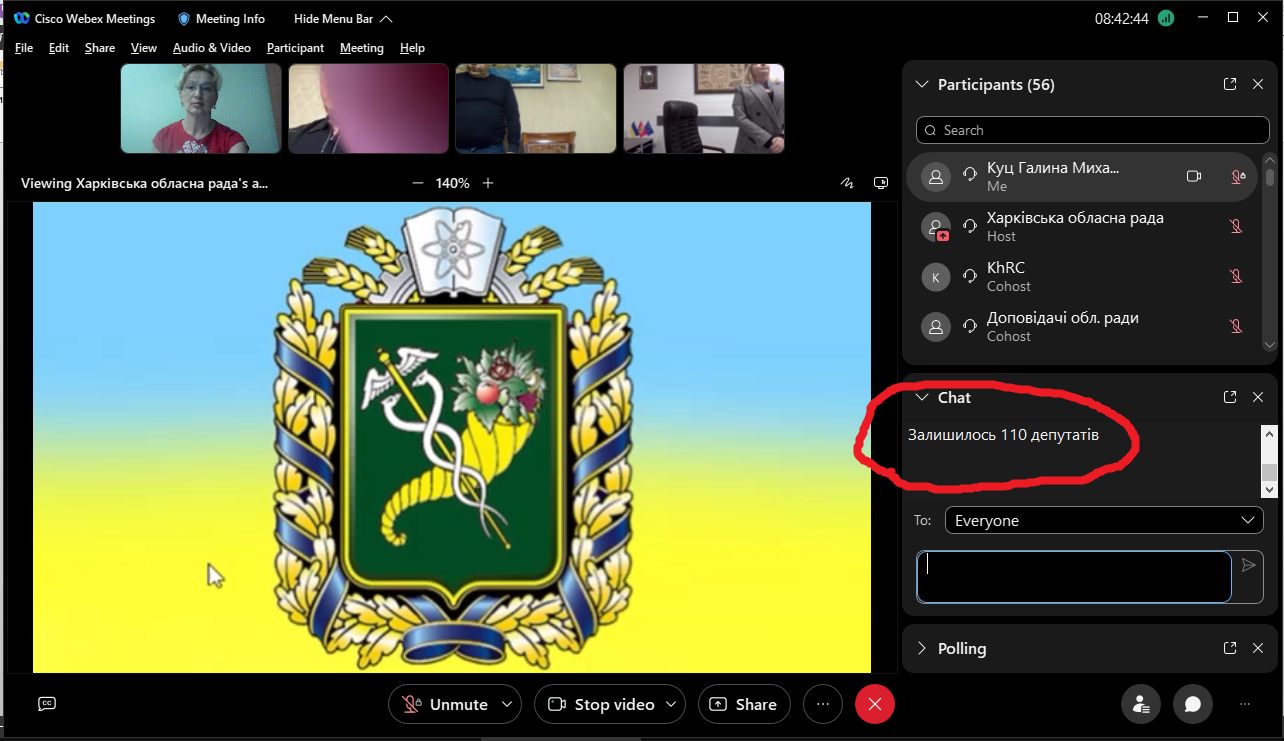
Task: Open Meeting Info
Action: tap(221, 19)
